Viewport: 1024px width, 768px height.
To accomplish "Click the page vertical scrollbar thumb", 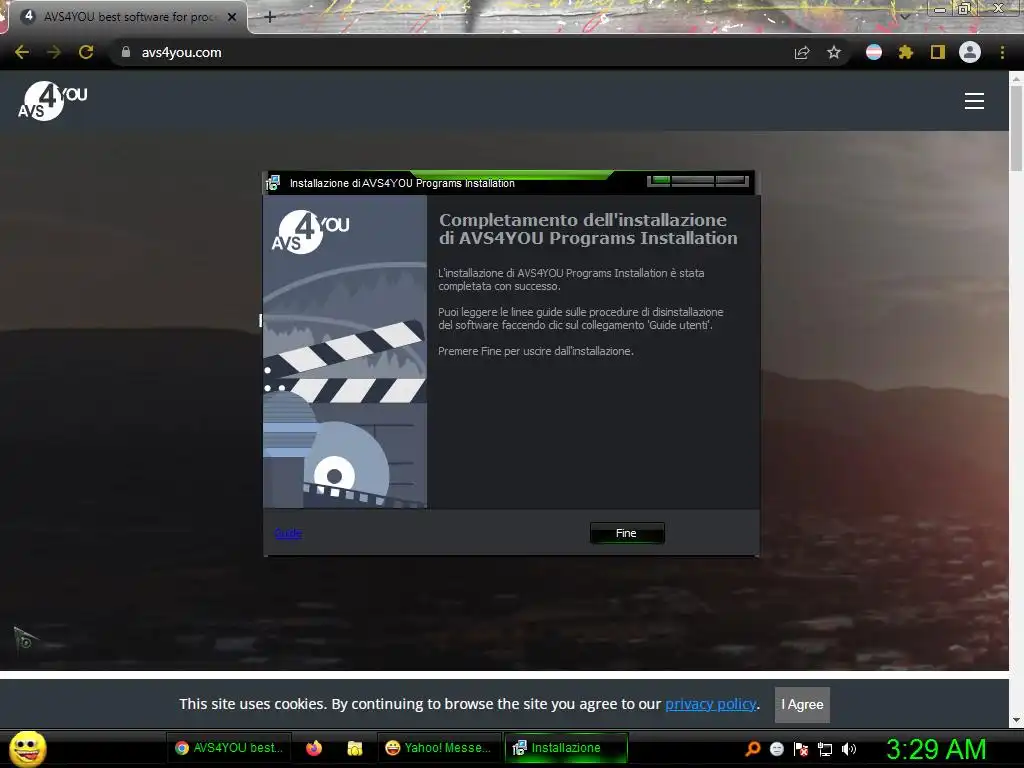I will click(1016, 127).
